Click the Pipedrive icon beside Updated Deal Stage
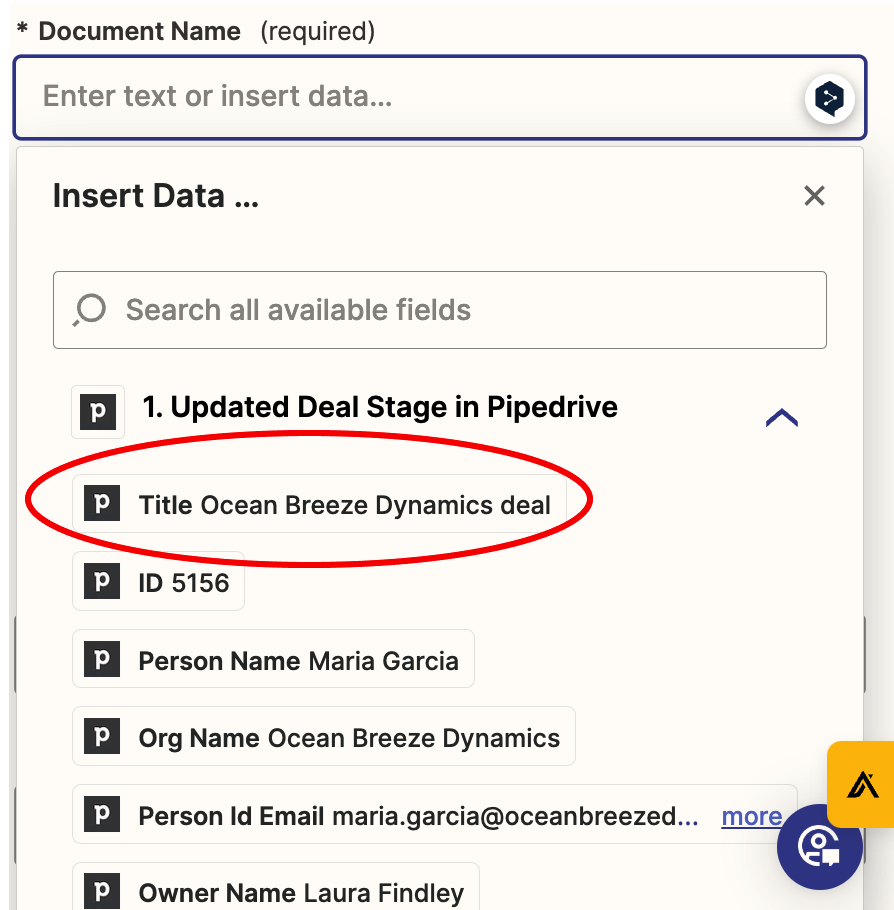The width and height of the screenshot is (894, 910). pyautogui.click(x=98, y=411)
